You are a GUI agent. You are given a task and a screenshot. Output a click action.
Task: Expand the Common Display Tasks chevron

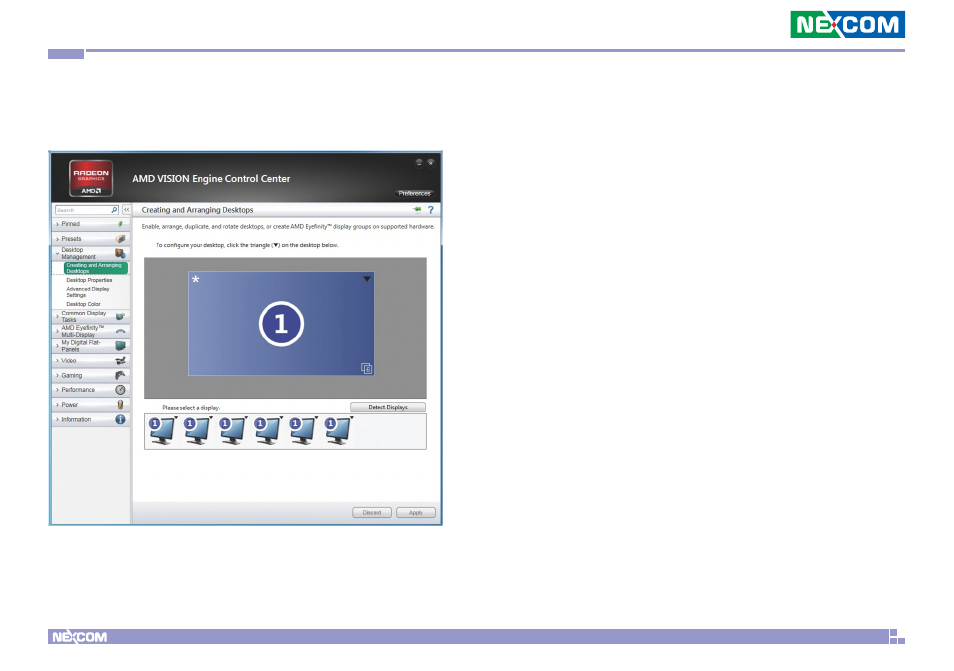click(x=57, y=316)
